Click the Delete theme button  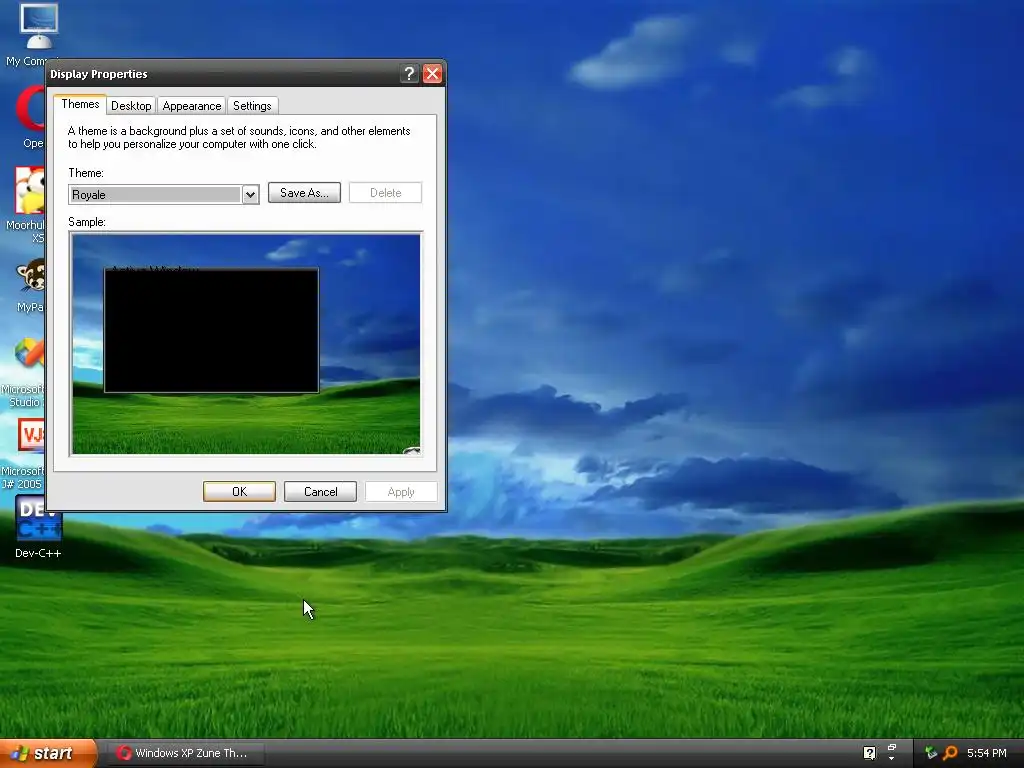click(385, 193)
